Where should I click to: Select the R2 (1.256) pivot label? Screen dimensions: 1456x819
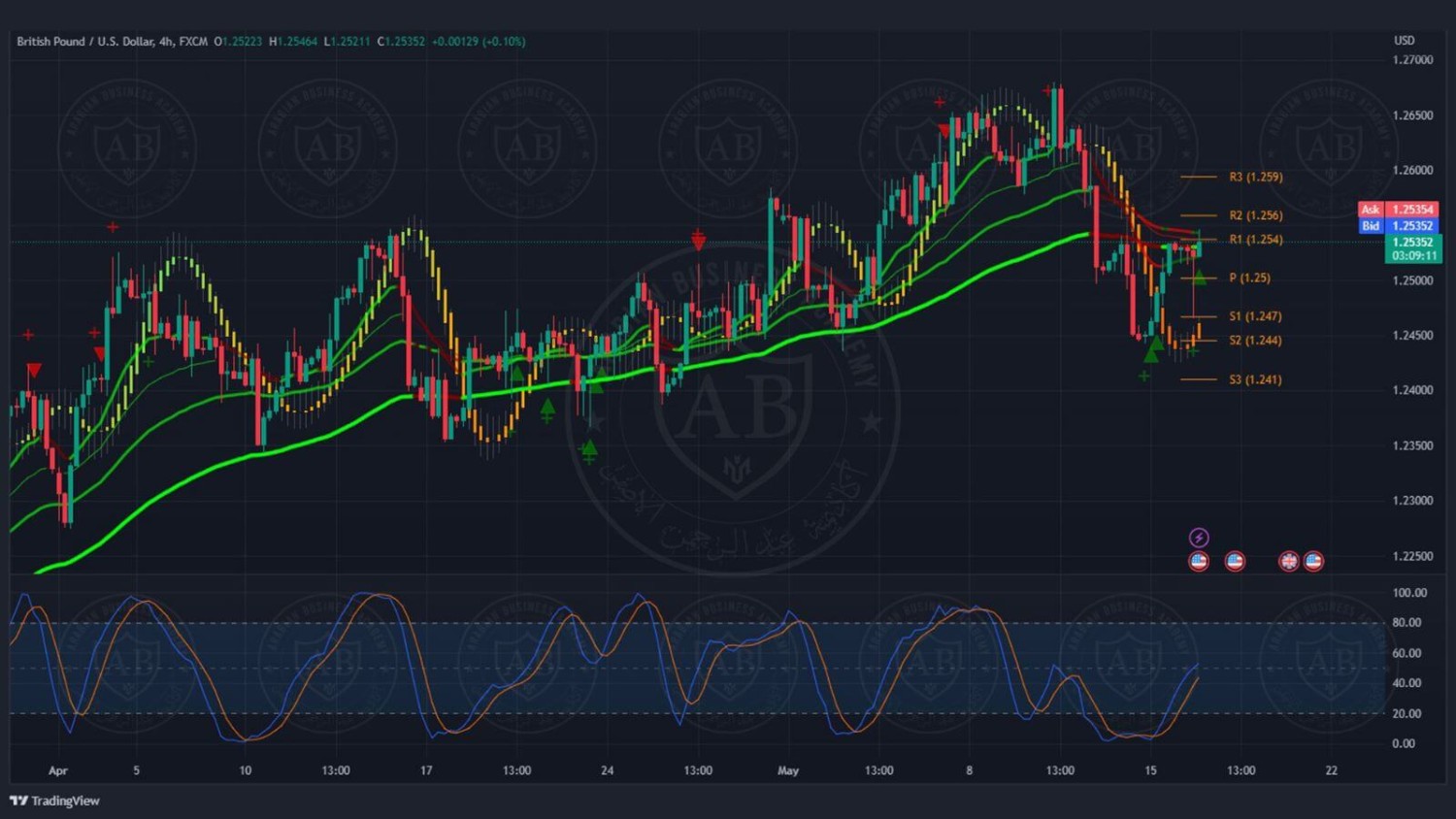(1255, 215)
